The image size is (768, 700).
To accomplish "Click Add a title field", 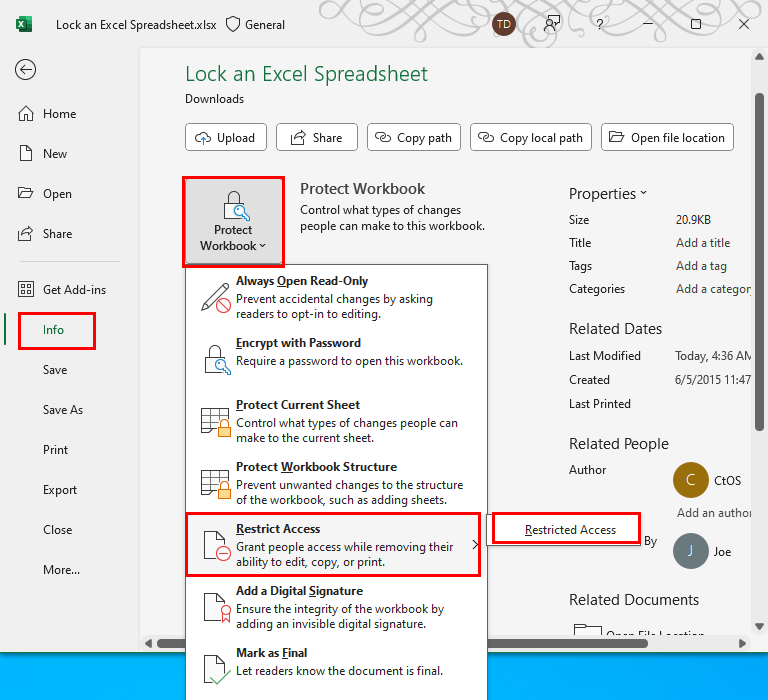I will [x=703, y=243].
